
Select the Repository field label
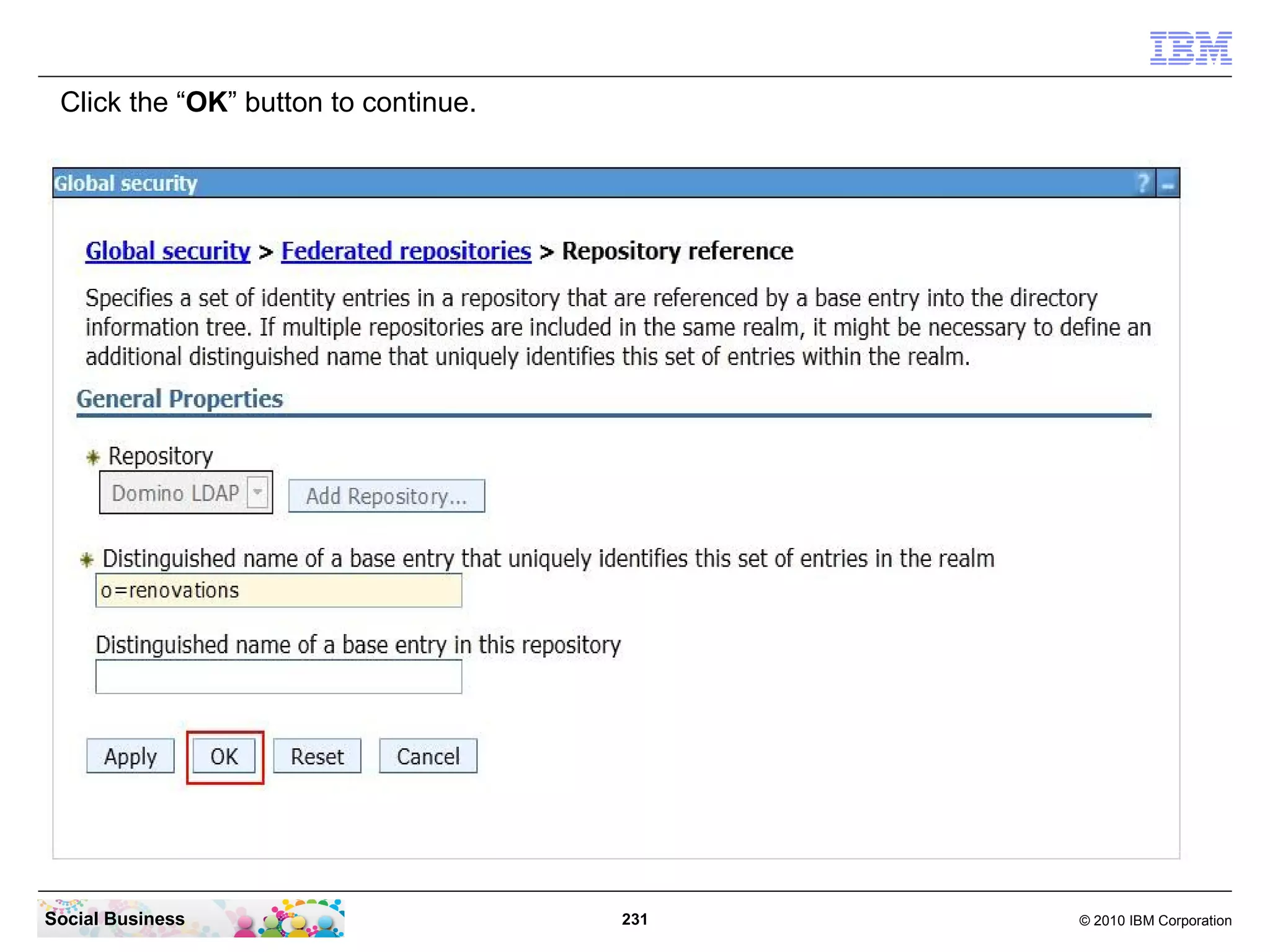[x=161, y=456]
